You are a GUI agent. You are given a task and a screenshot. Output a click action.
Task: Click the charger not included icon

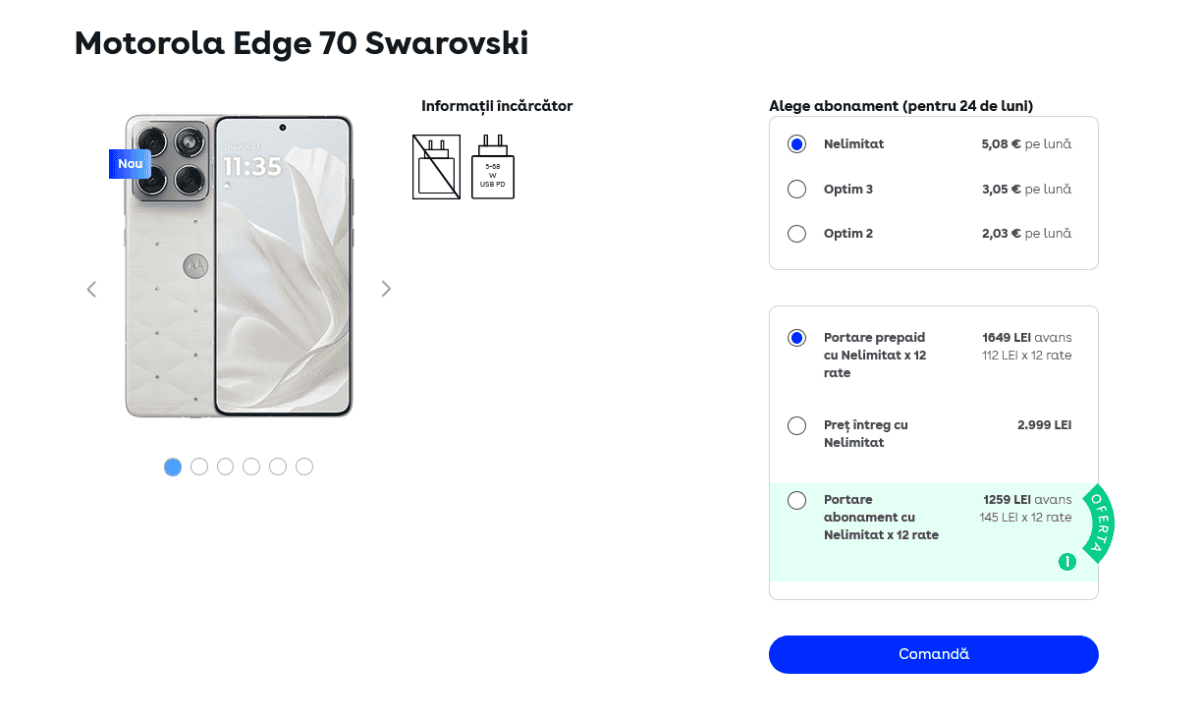tap(436, 167)
